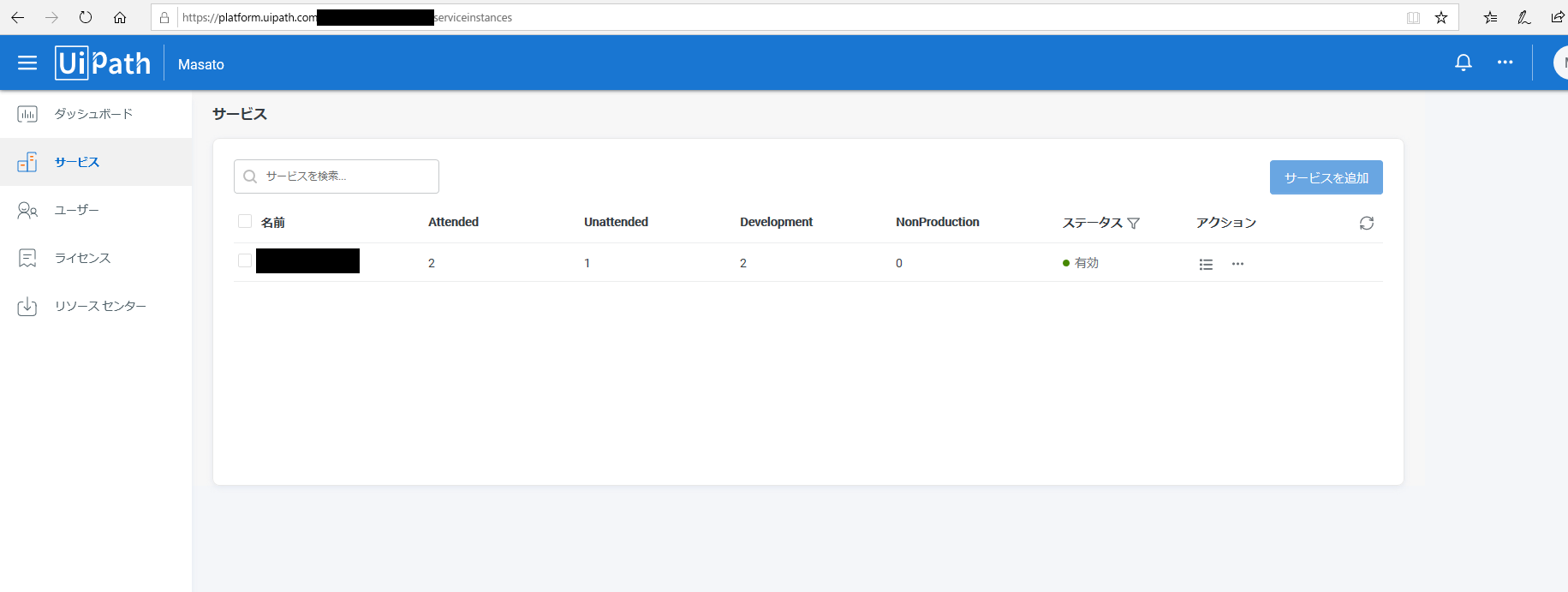
Task: Click the Development column header
Action: click(776, 222)
